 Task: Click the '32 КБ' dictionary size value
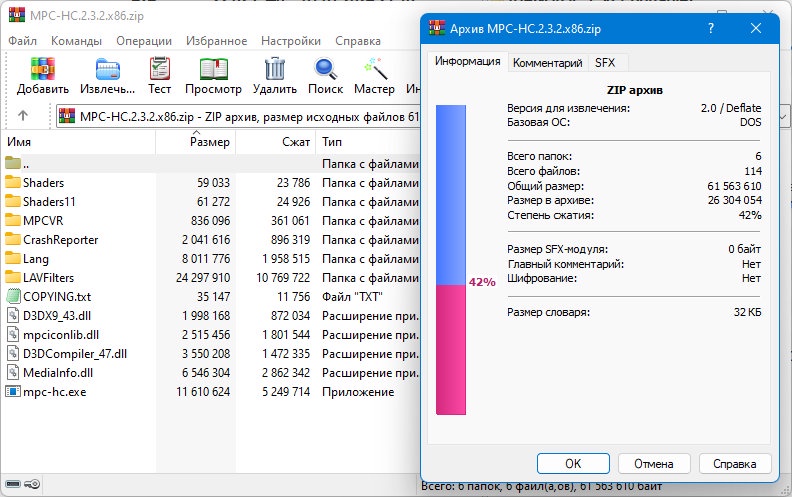747,312
